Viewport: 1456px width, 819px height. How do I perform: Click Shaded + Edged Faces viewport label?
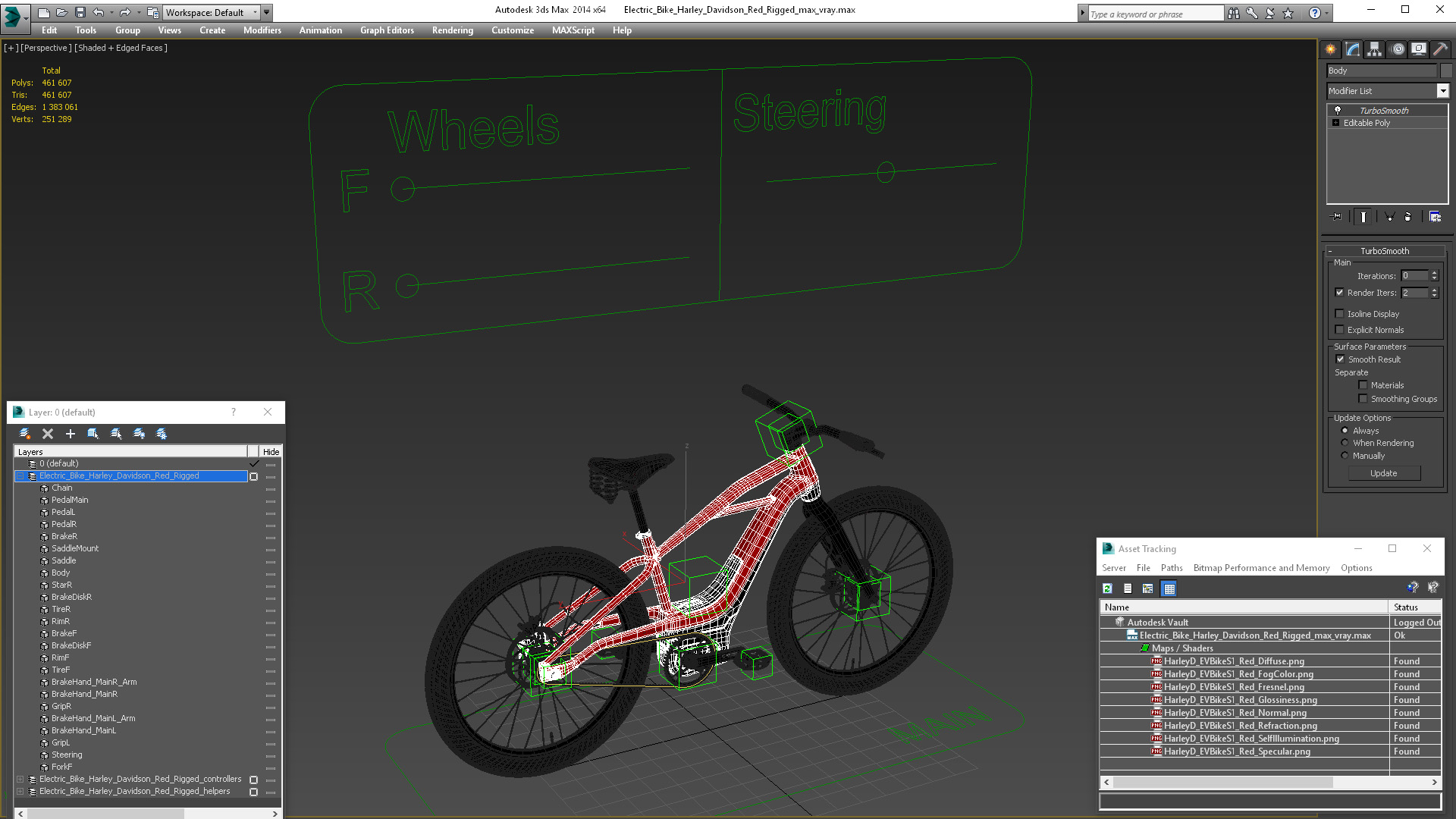tap(121, 48)
